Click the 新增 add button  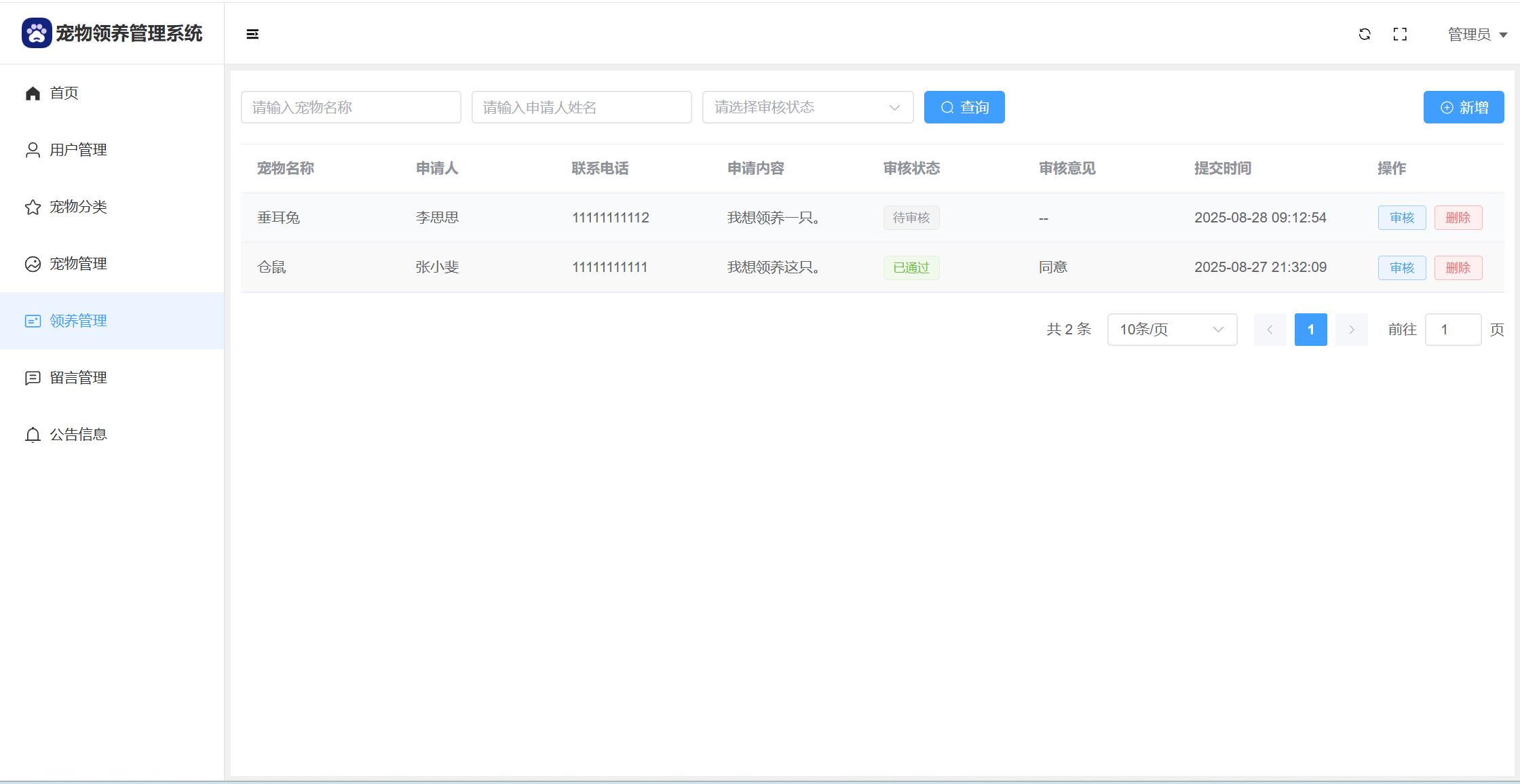[x=1463, y=107]
